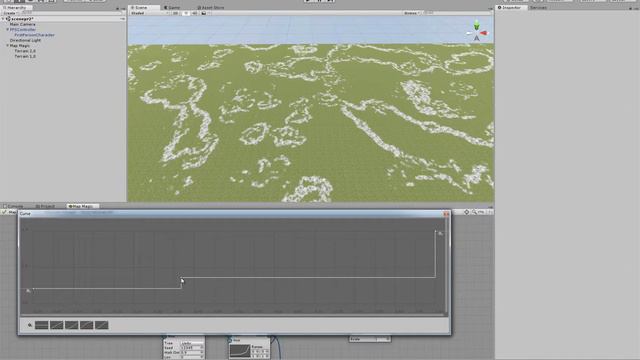
Task: Edit the Seed field in noise node
Action: (192, 348)
